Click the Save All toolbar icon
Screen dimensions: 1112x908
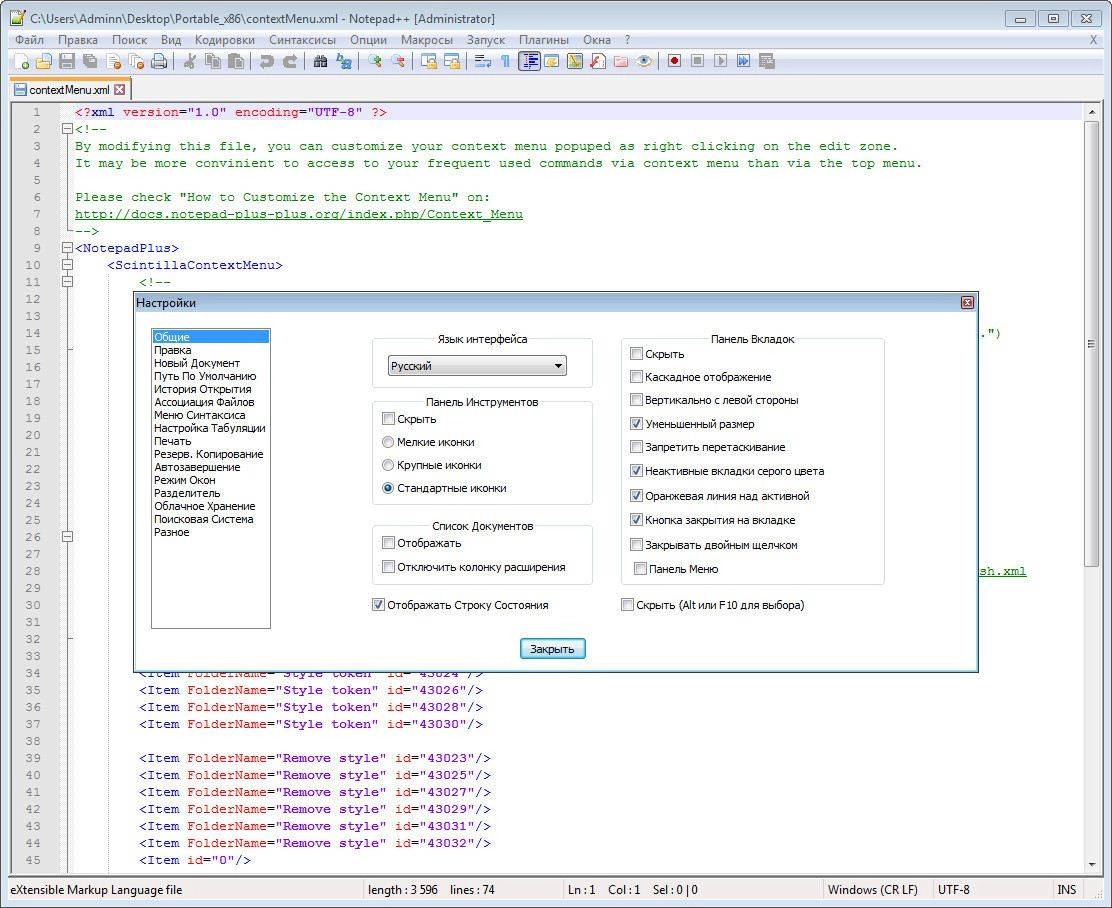90,62
